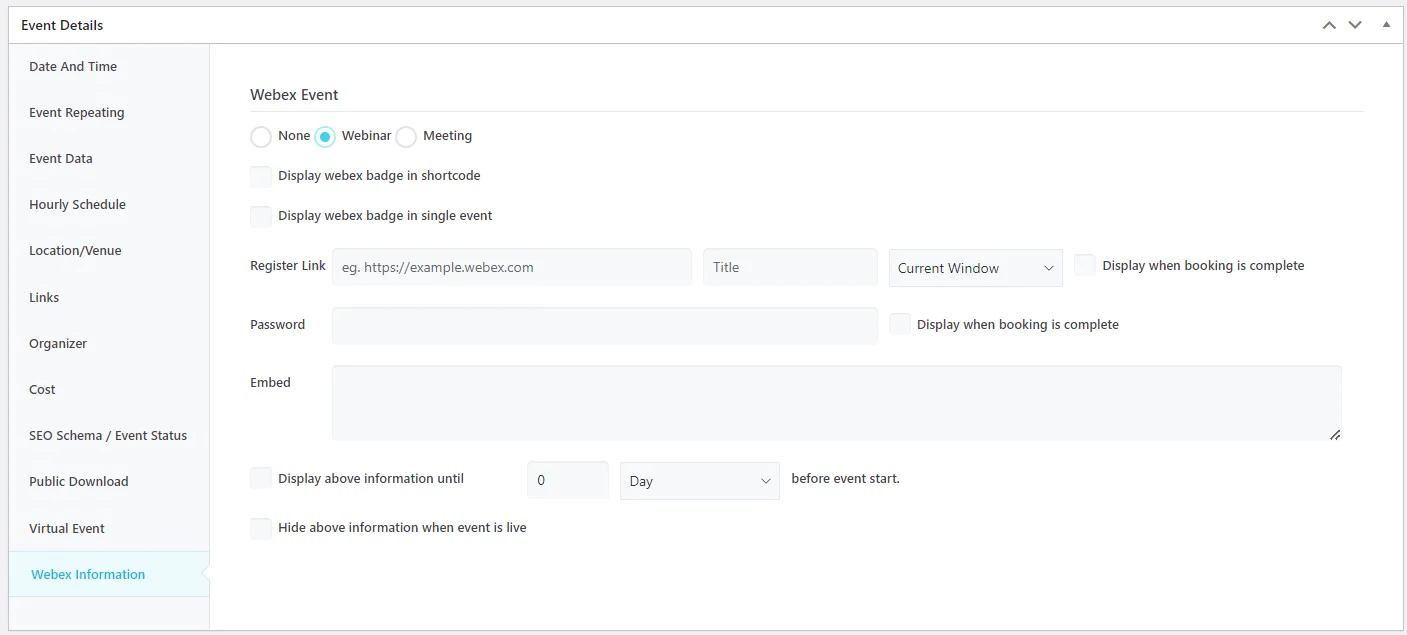This screenshot has width=1407, height=635.
Task: Click inside the Embed text area
Action: coord(836,403)
